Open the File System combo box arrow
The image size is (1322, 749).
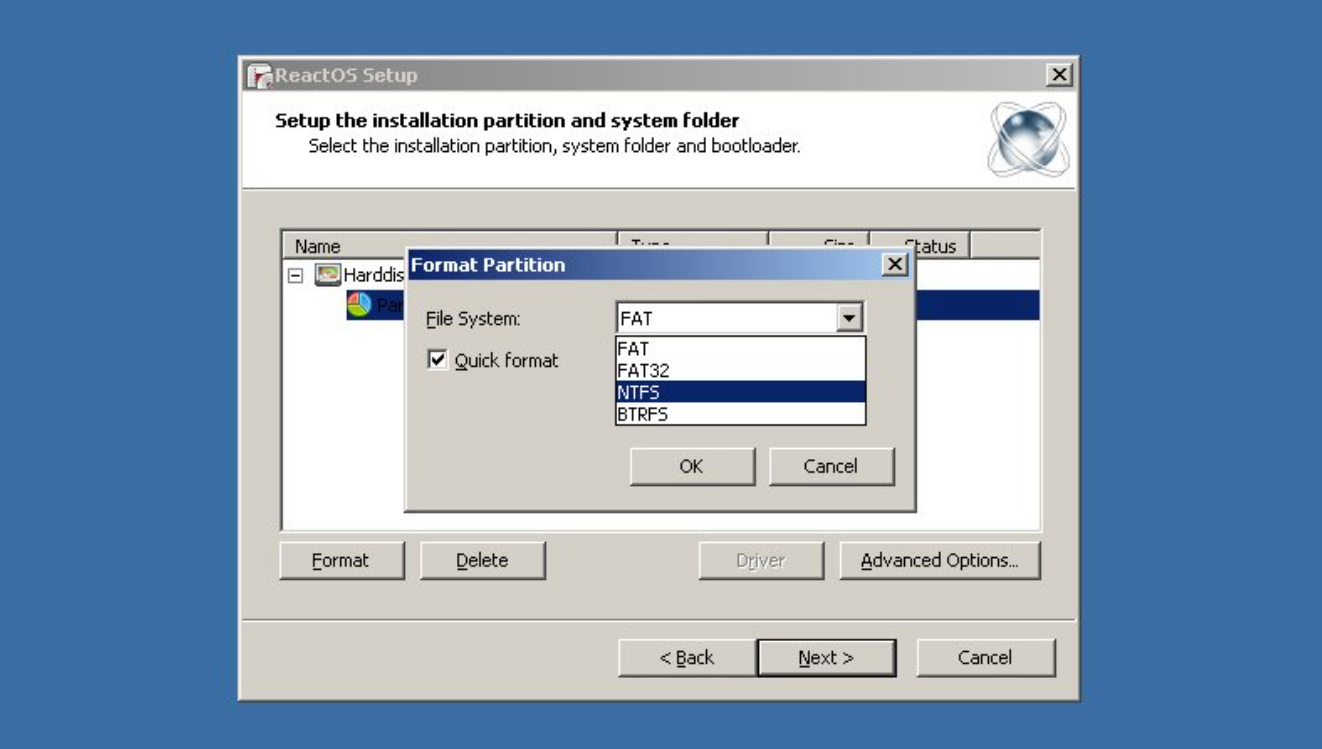click(850, 319)
